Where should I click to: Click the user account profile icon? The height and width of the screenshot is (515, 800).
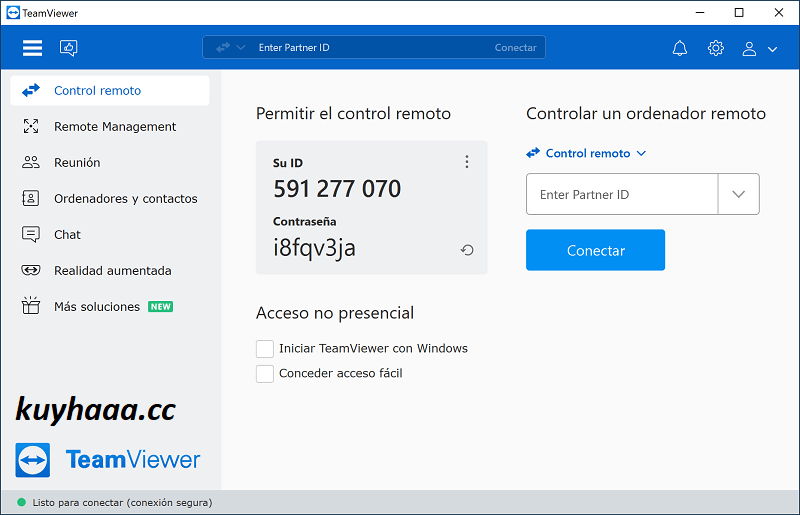coord(749,49)
